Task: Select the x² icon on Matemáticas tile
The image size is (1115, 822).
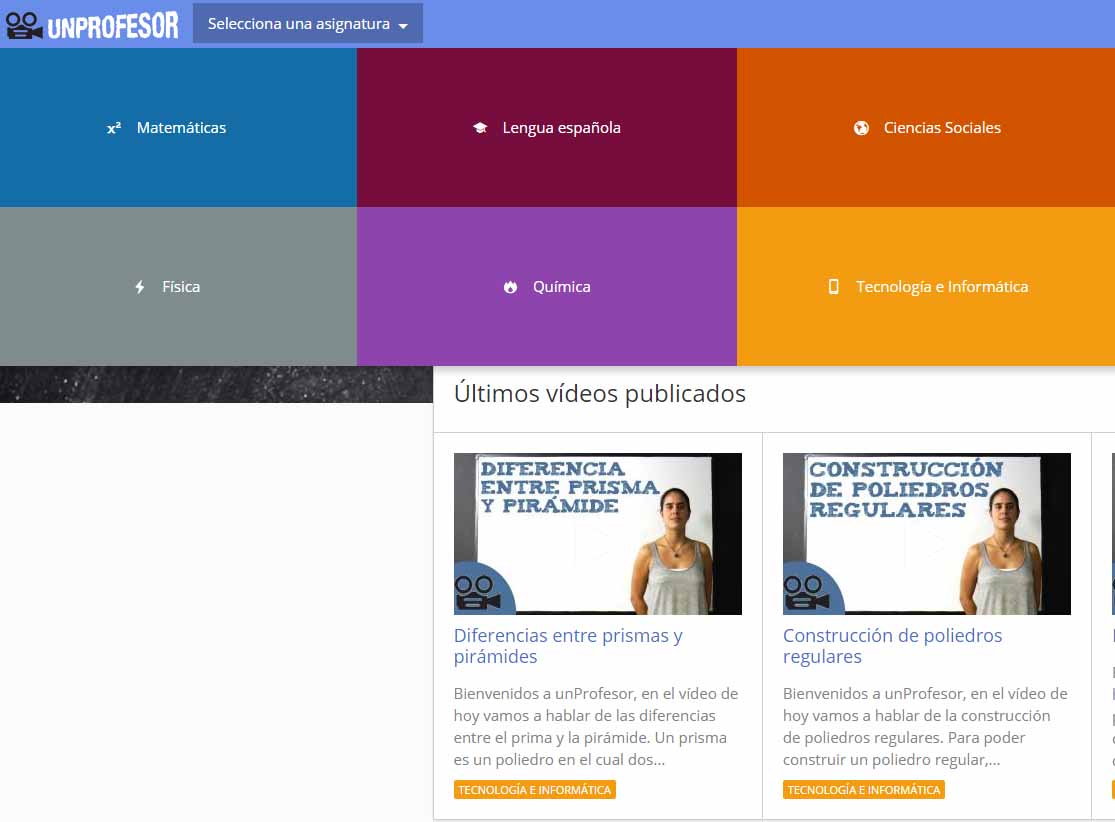Action: 115,128
